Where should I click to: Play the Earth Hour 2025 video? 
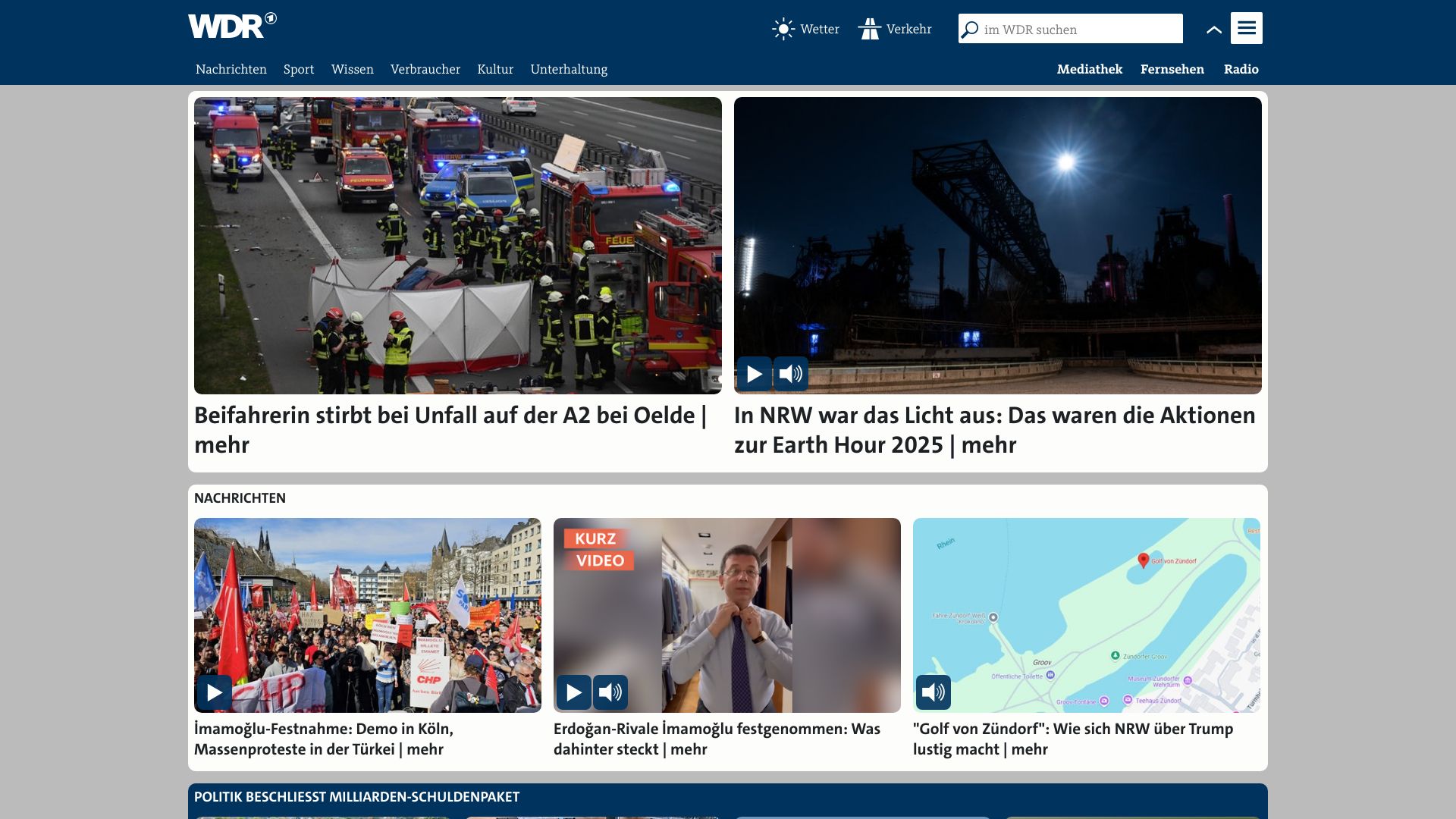point(754,374)
